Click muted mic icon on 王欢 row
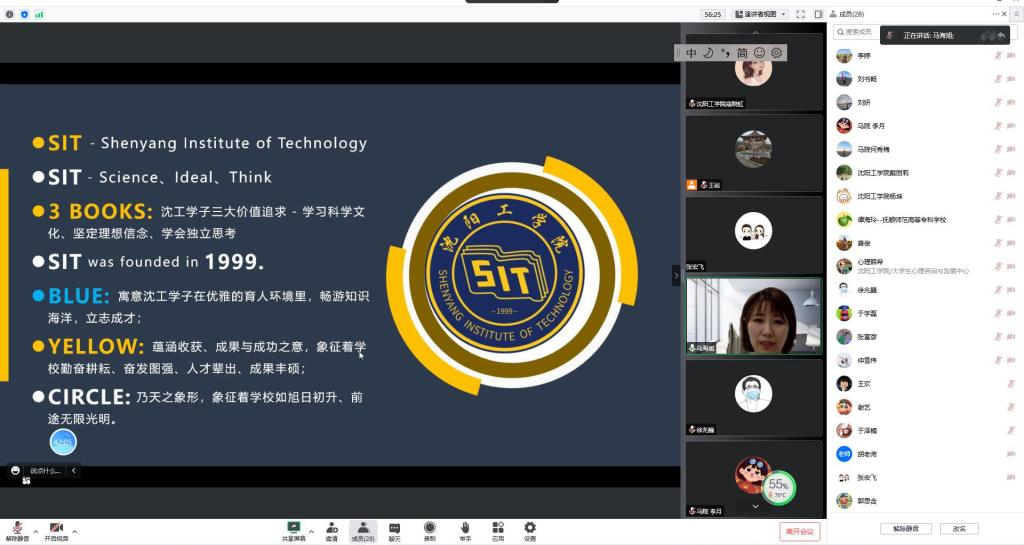 click(x=1011, y=384)
